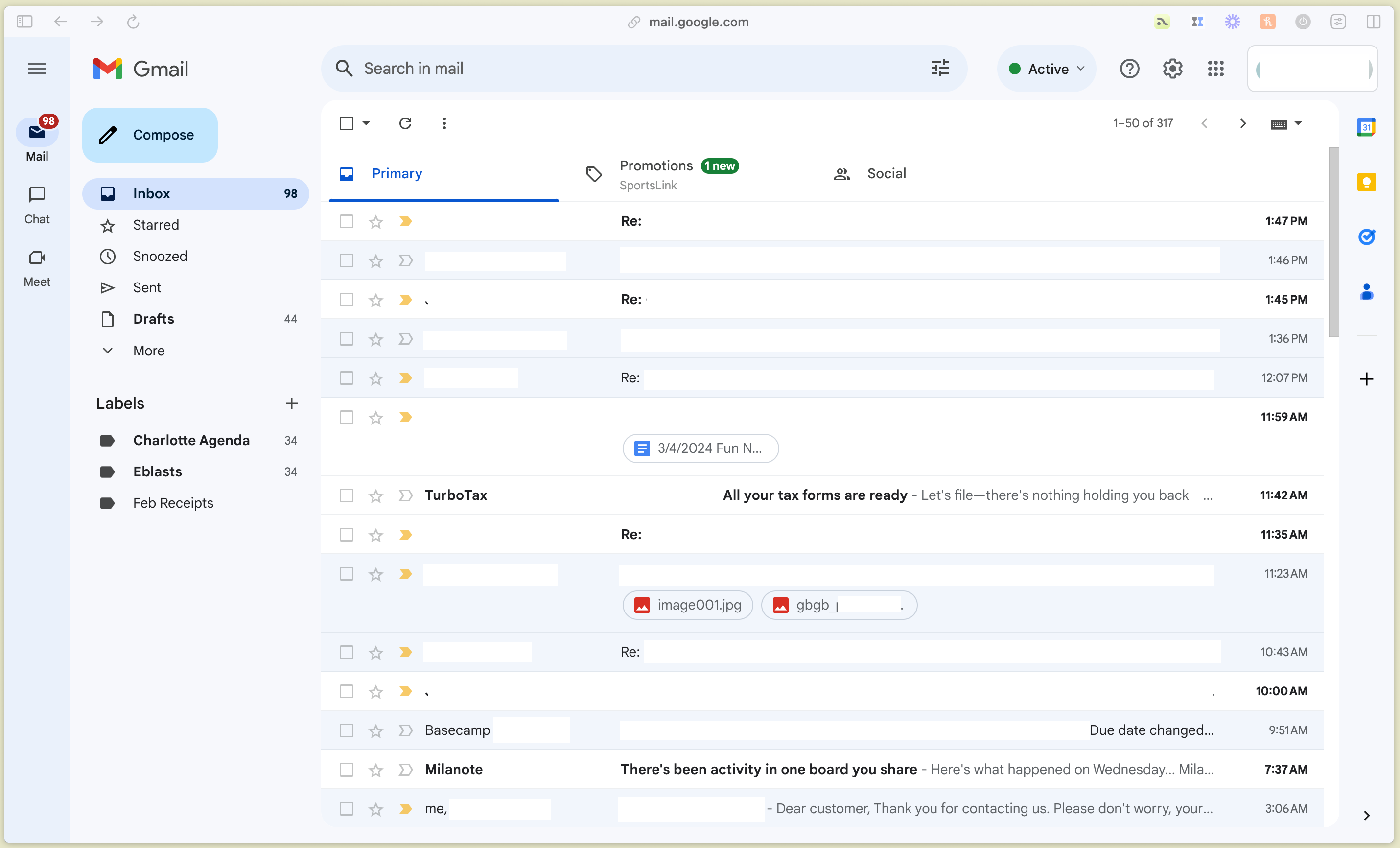Image resolution: width=1400 pixels, height=848 pixels.
Task: Open Chat section in left rail
Action: pos(37,205)
